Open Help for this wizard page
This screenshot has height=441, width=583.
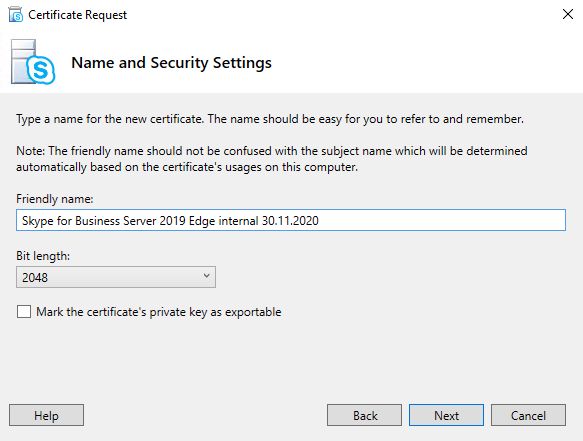[x=46, y=415]
